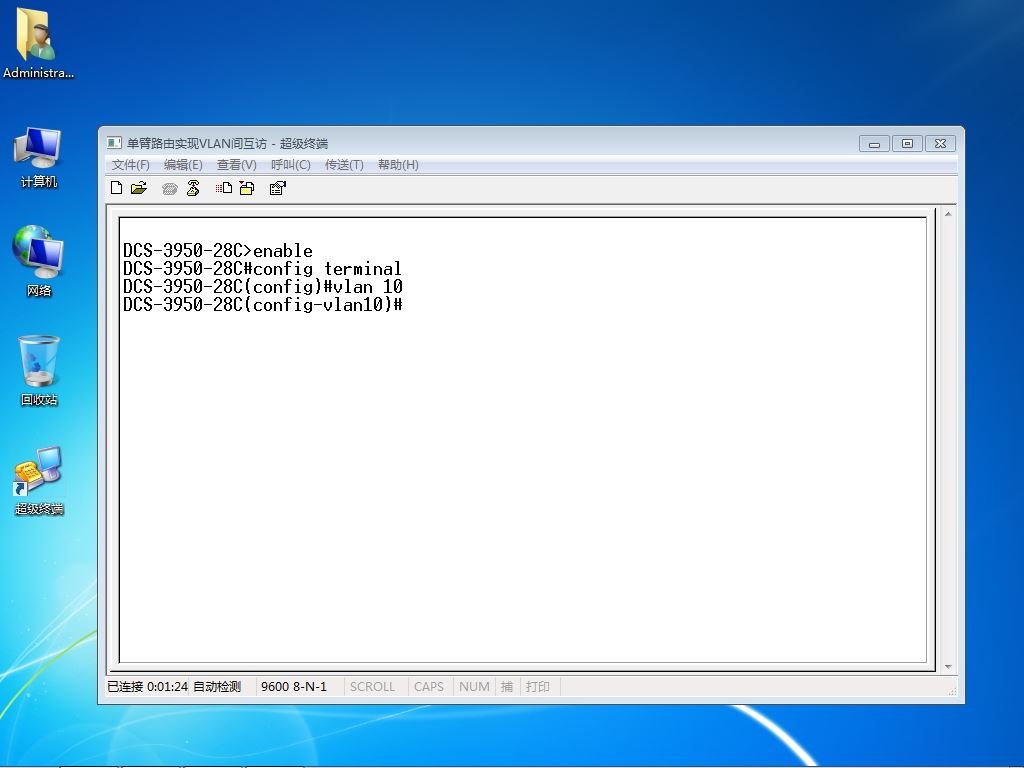Open the 查看(V) menu
The height and width of the screenshot is (768, 1024).
[x=236, y=165]
